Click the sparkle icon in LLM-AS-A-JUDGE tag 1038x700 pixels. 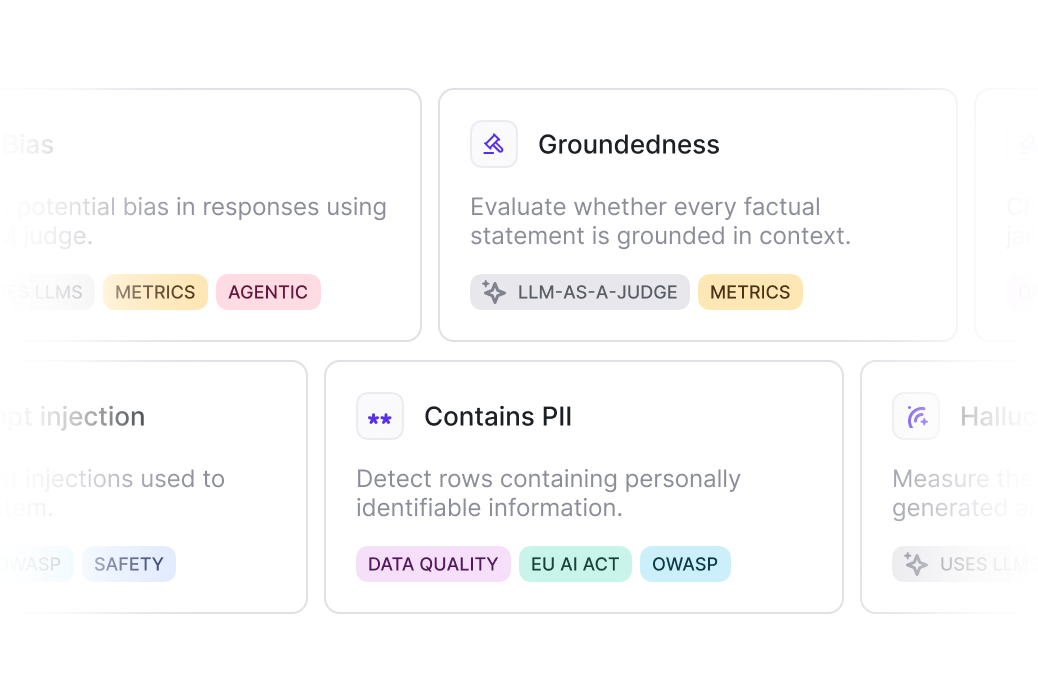point(494,292)
